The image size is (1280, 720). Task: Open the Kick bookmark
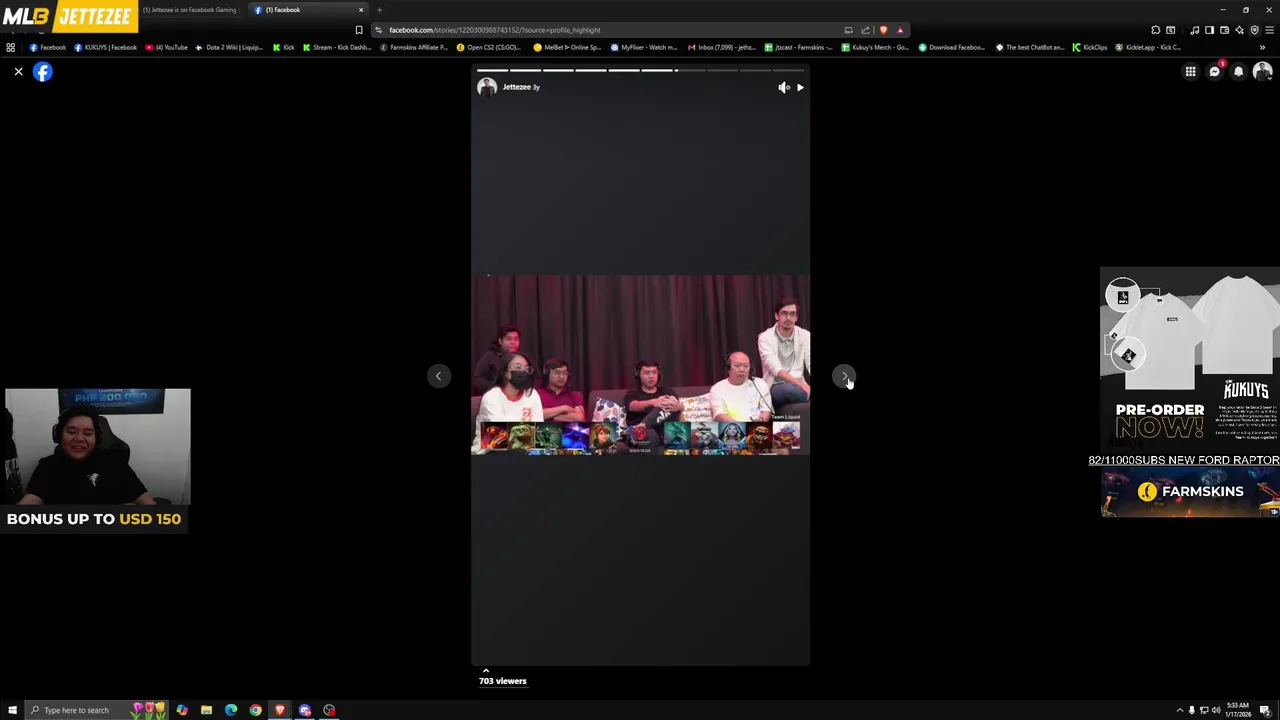click(x=284, y=47)
